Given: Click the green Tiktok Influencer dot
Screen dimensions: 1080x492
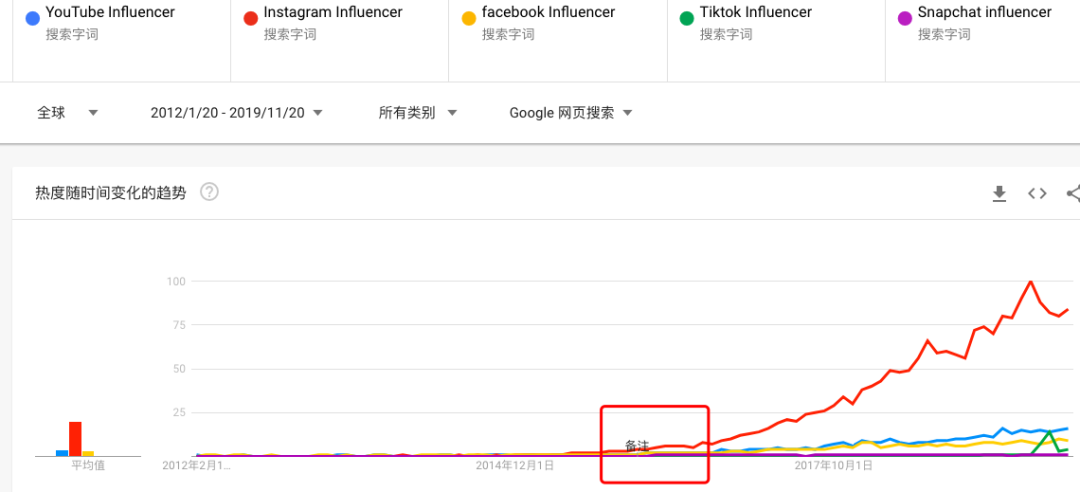Looking at the screenshot, I should coord(686,18).
